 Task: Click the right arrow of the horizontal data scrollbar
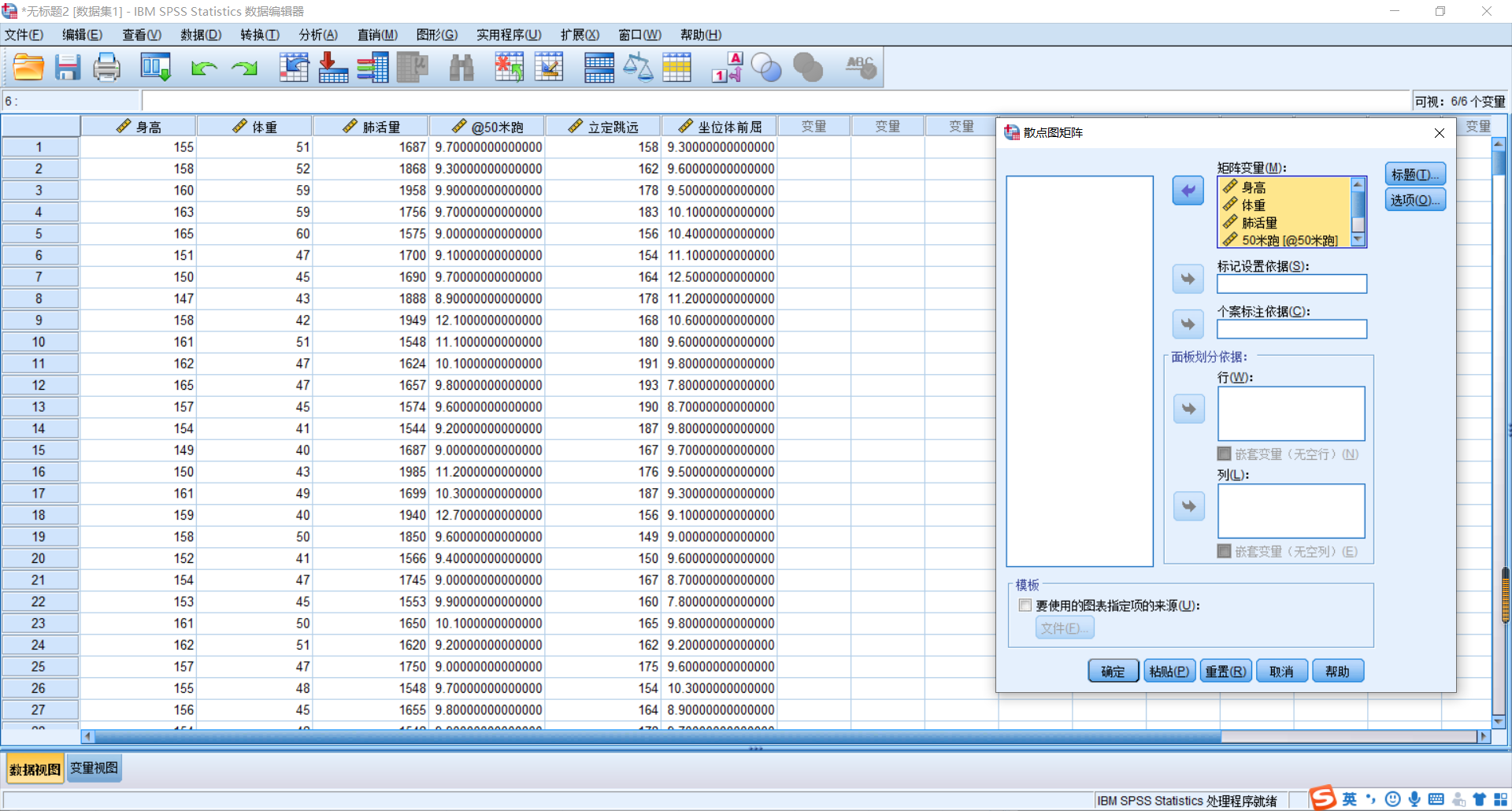tap(1484, 736)
